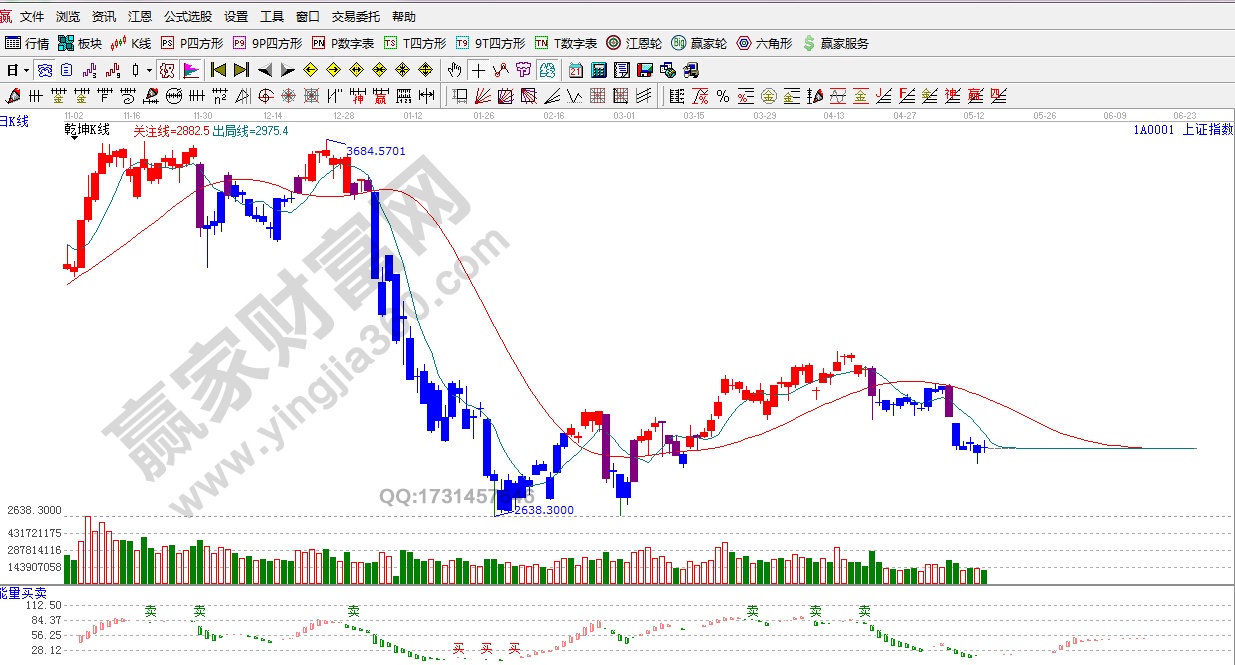Viewport: 1235px width, 665px height.
Task: Select the hand pan tool
Action: (x=455, y=70)
